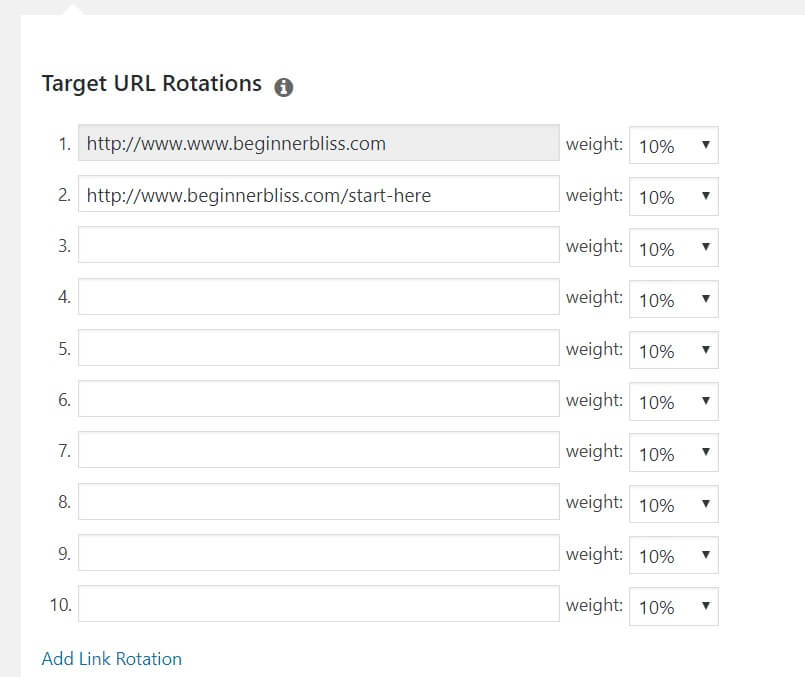Open weight dropdown for rotation 2
805x677 pixels.
click(673, 196)
